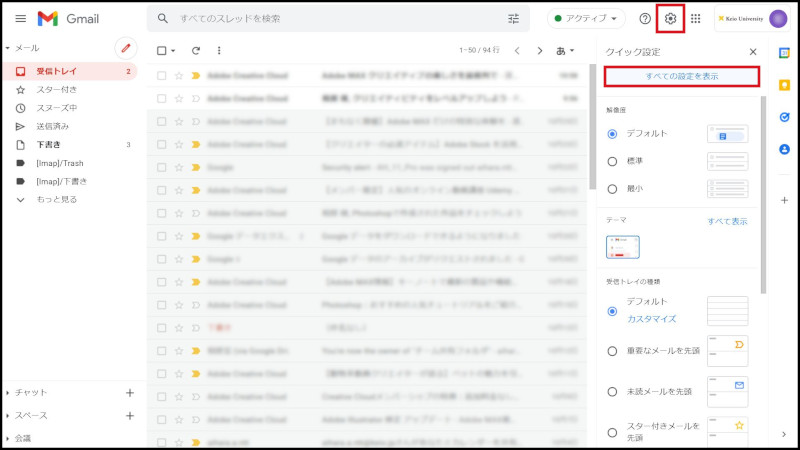Open the select-all checkbox dropdown arrow
The width and height of the screenshot is (800, 450).
point(173,51)
